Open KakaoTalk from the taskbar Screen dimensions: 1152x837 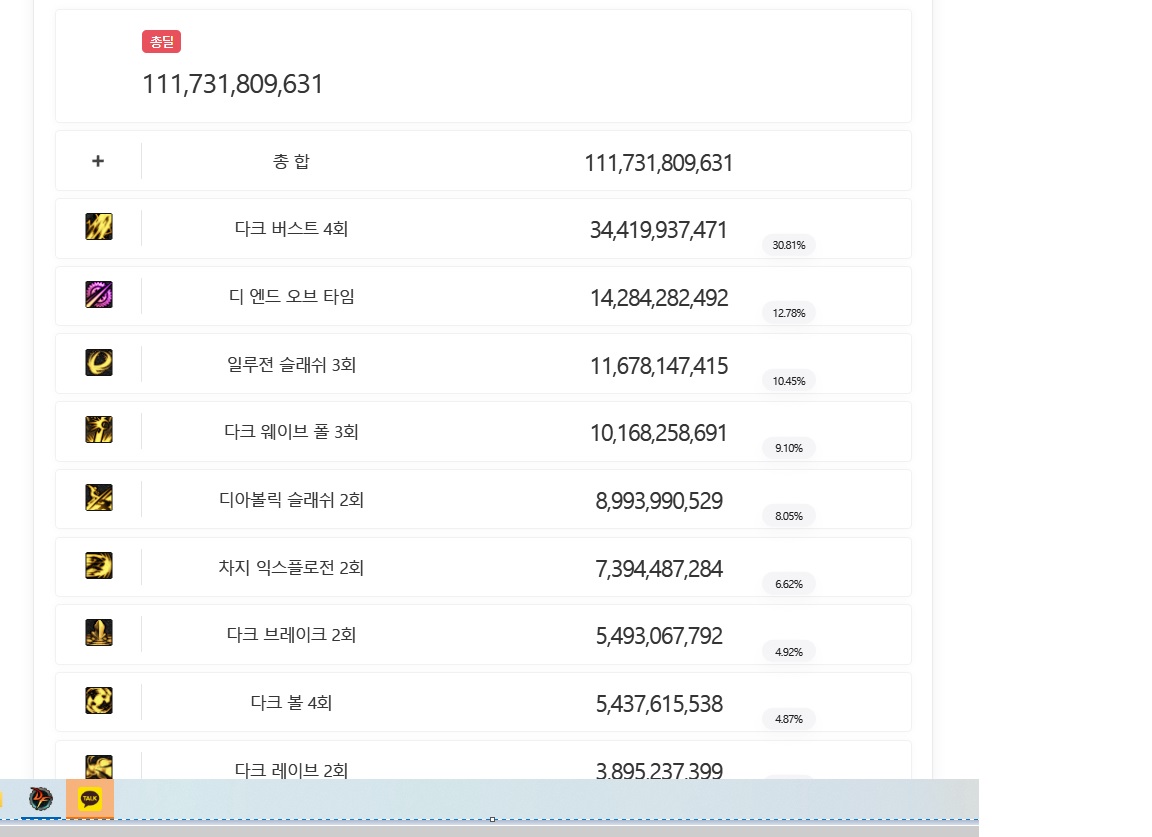click(x=90, y=799)
